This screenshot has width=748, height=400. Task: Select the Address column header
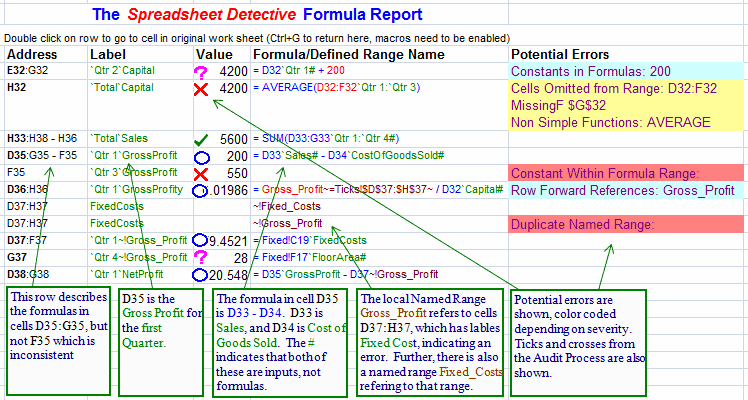(x=32, y=54)
